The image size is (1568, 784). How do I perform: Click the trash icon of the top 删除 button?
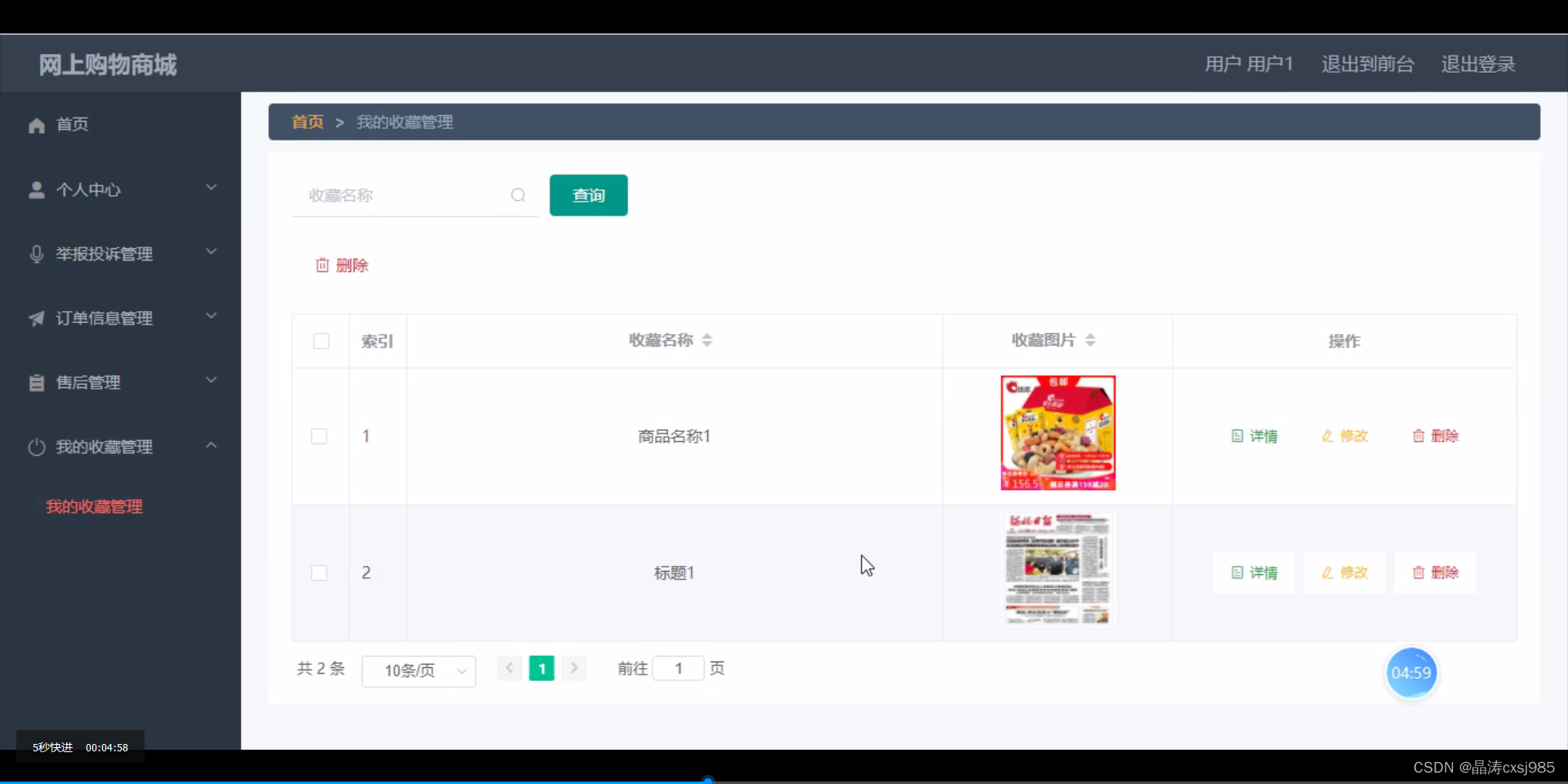coord(323,265)
